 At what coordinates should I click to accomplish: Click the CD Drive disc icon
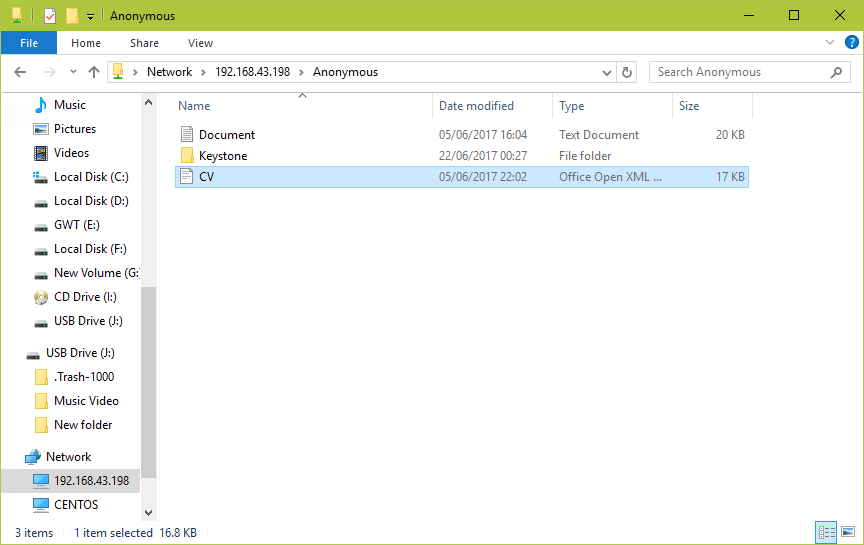[41, 298]
